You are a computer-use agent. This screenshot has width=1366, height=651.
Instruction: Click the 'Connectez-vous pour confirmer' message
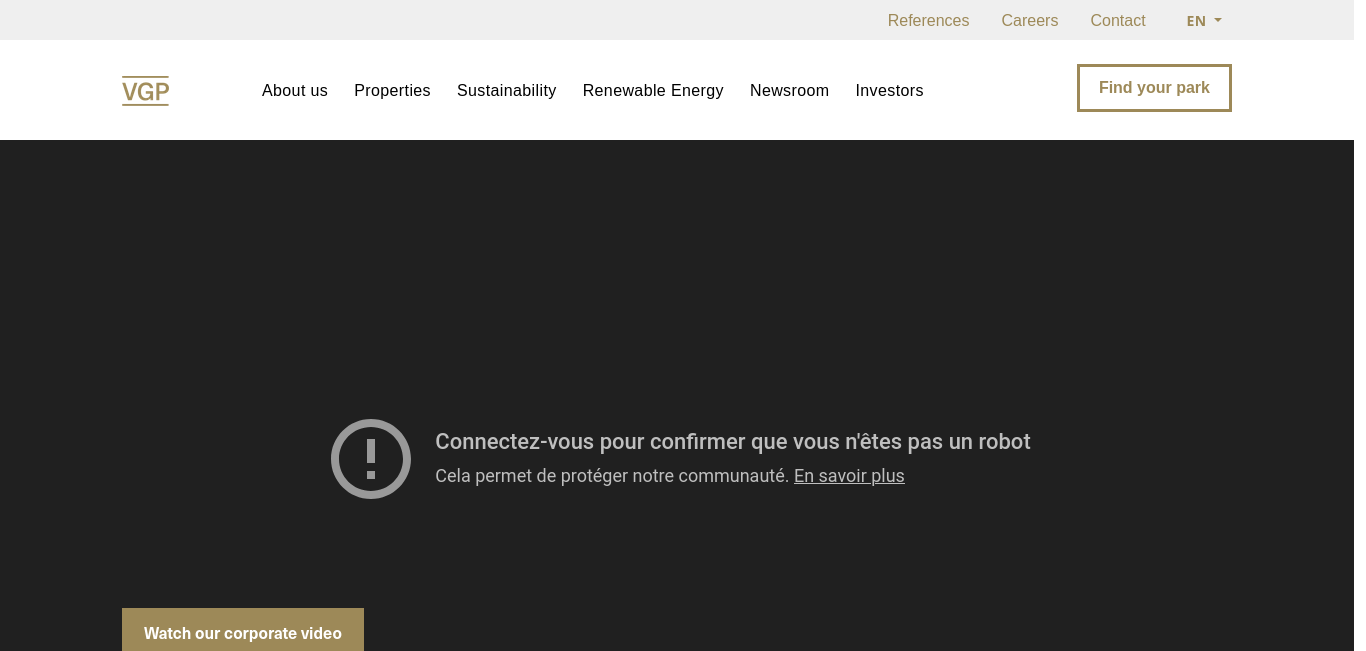[733, 442]
